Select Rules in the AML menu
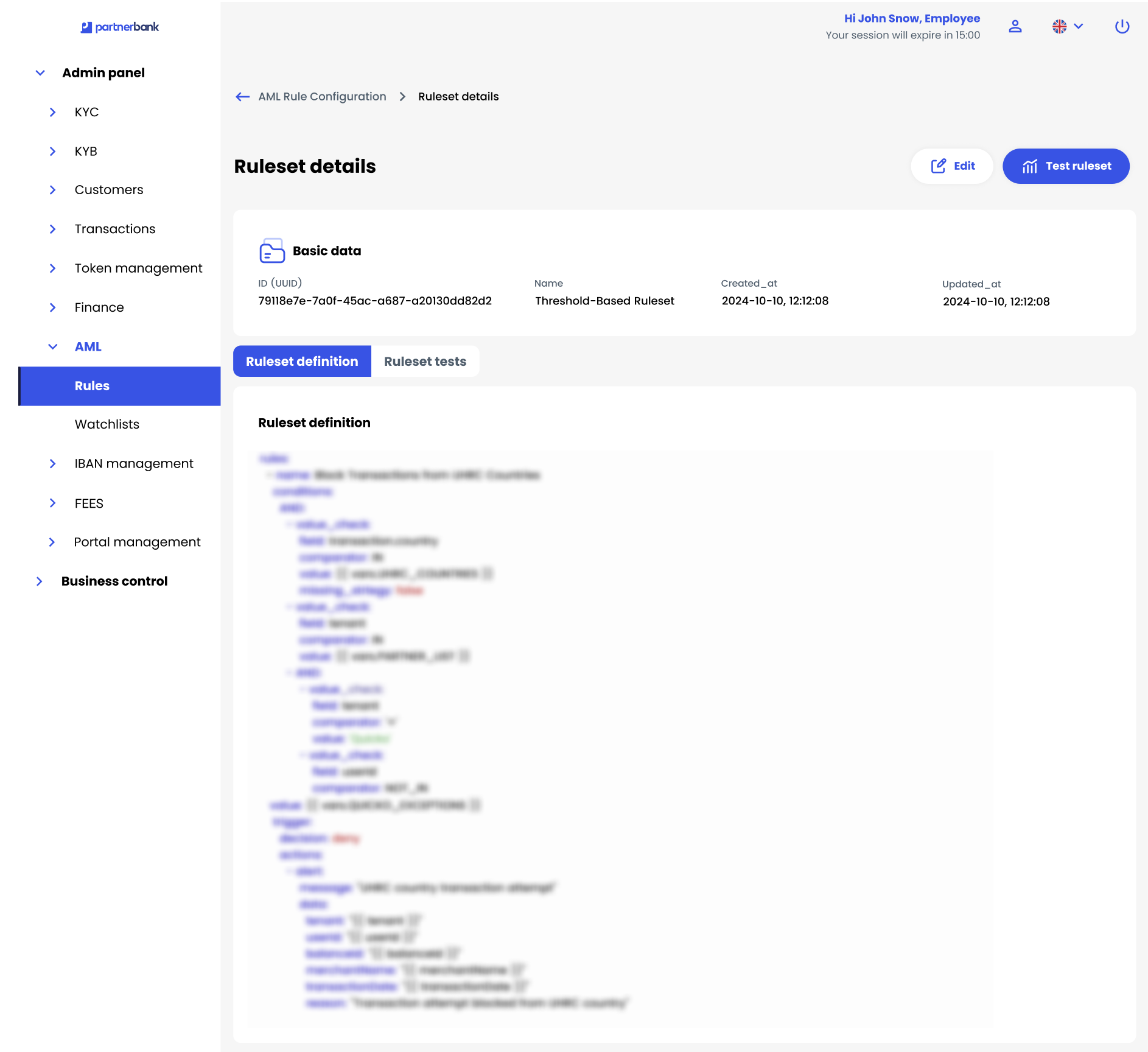 92,386
